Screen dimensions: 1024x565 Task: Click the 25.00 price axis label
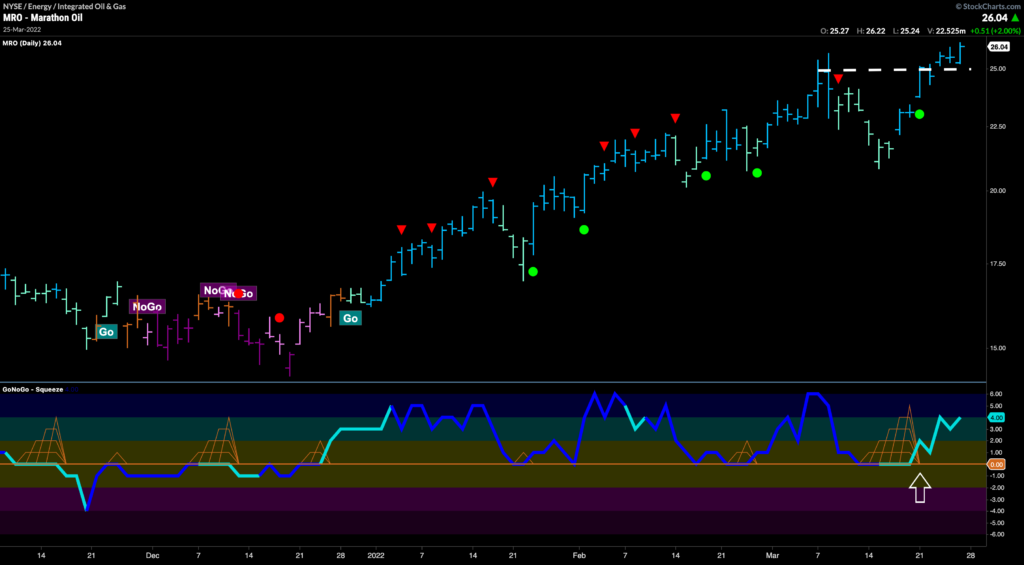tap(996, 69)
